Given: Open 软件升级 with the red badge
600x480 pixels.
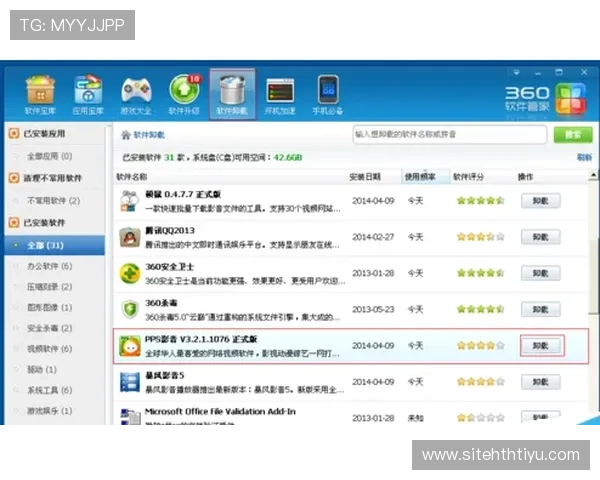Looking at the screenshot, I should coord(184,92).
